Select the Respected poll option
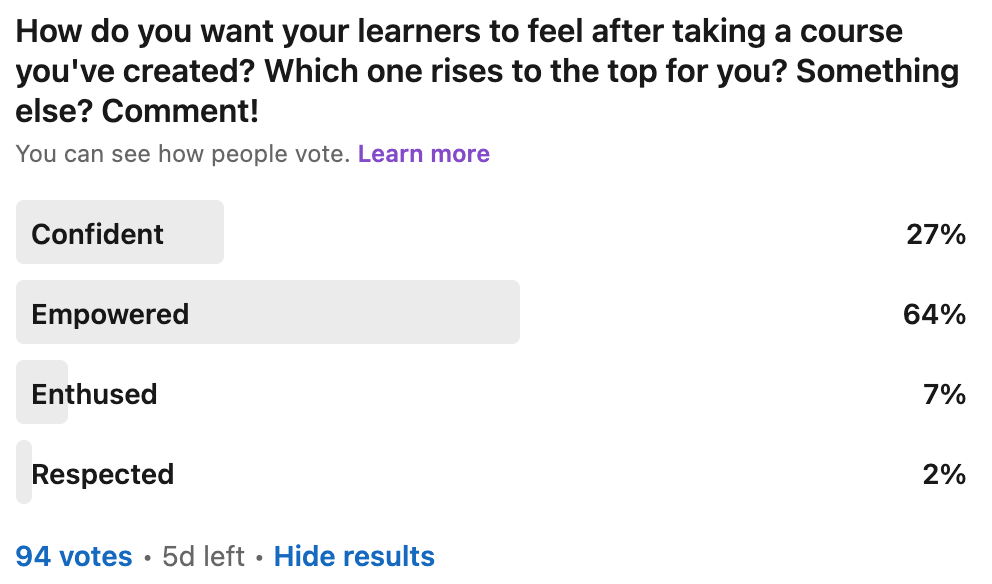This screenshot has width=992, height=584. 490,472
